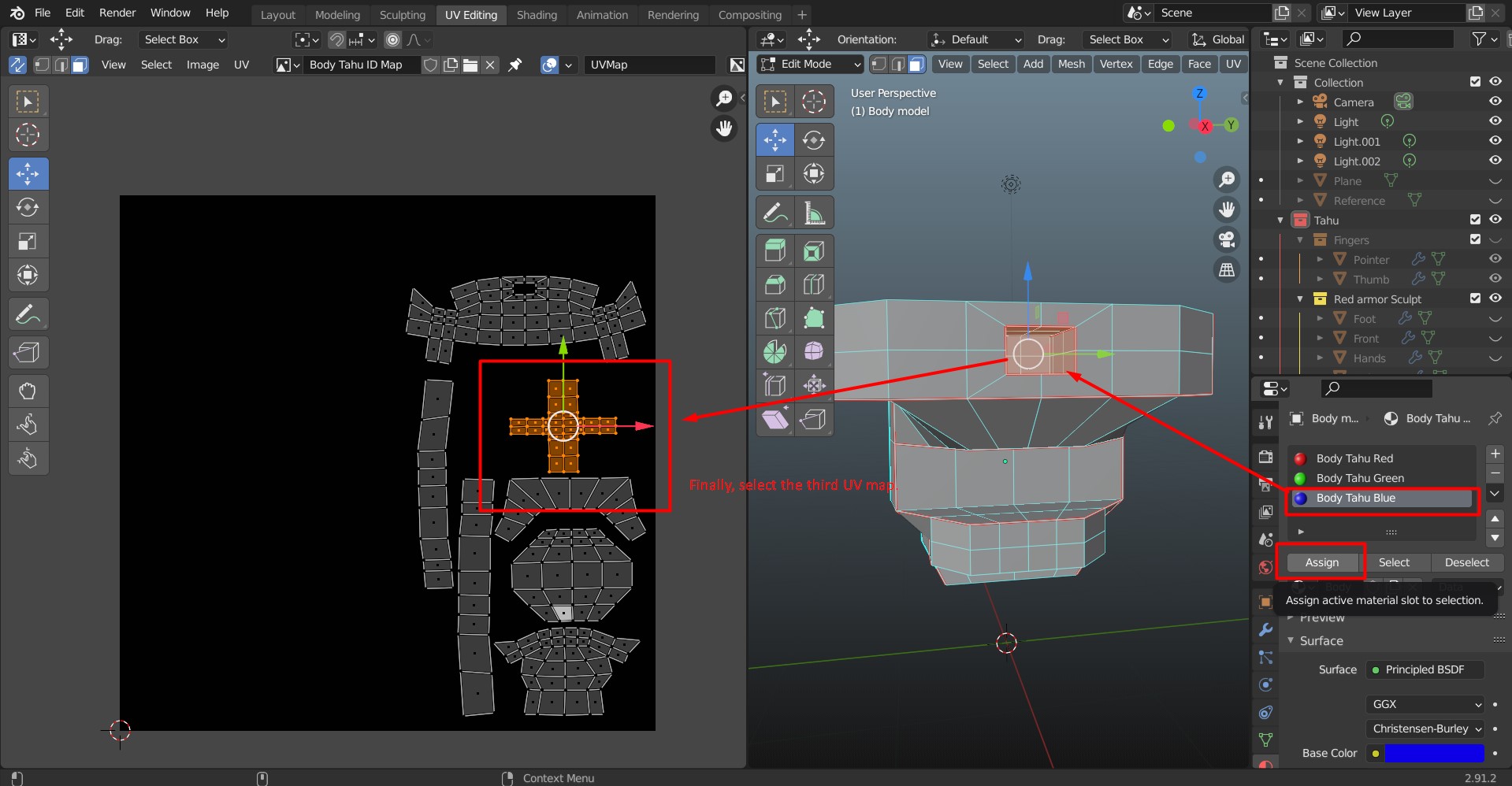Click the blue Base Color swatch
The height and width of the screenshot is (786, 1512).
coord(1434,753)
